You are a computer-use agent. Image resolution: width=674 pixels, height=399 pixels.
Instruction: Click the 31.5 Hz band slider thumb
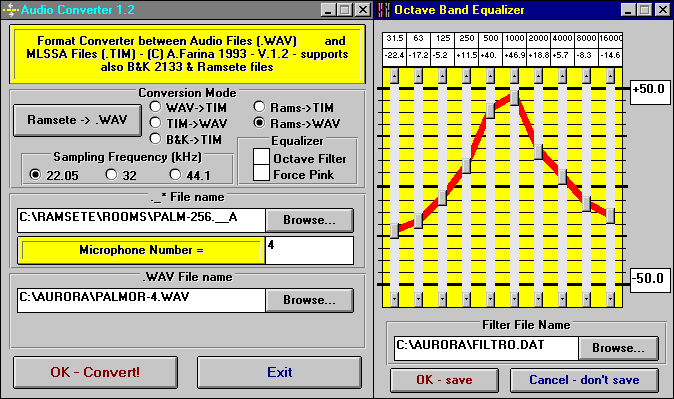click(x=394, y=230)
